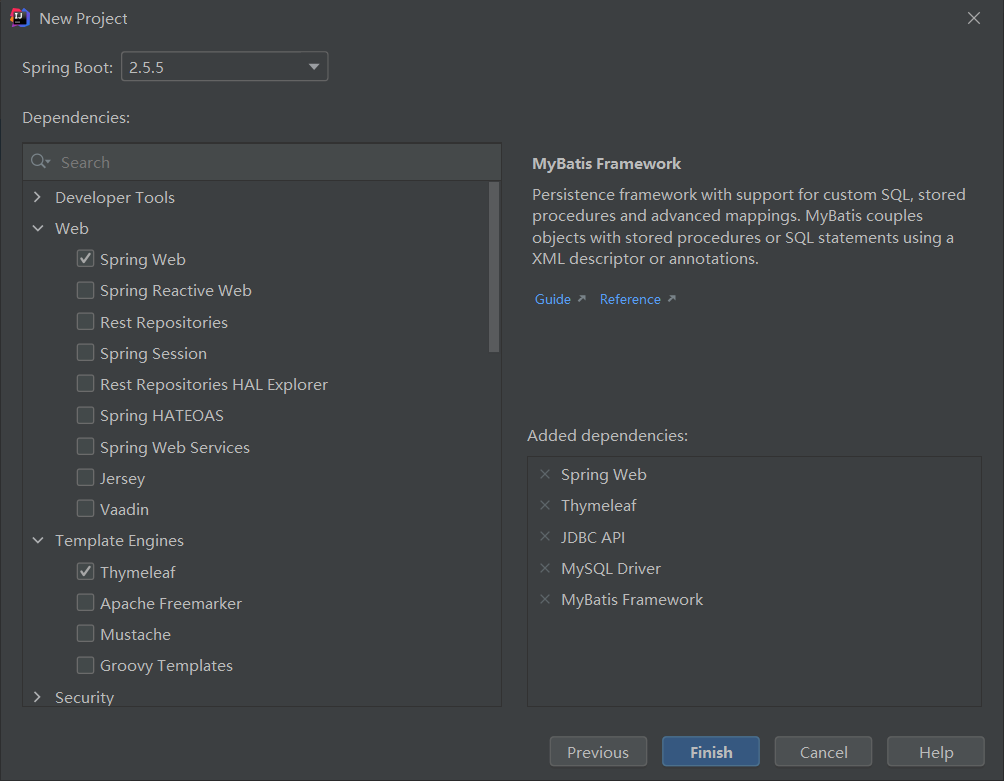This screenshot has width=1004, height=781.
Task: Select Template Engines category label
Action: 119,540
